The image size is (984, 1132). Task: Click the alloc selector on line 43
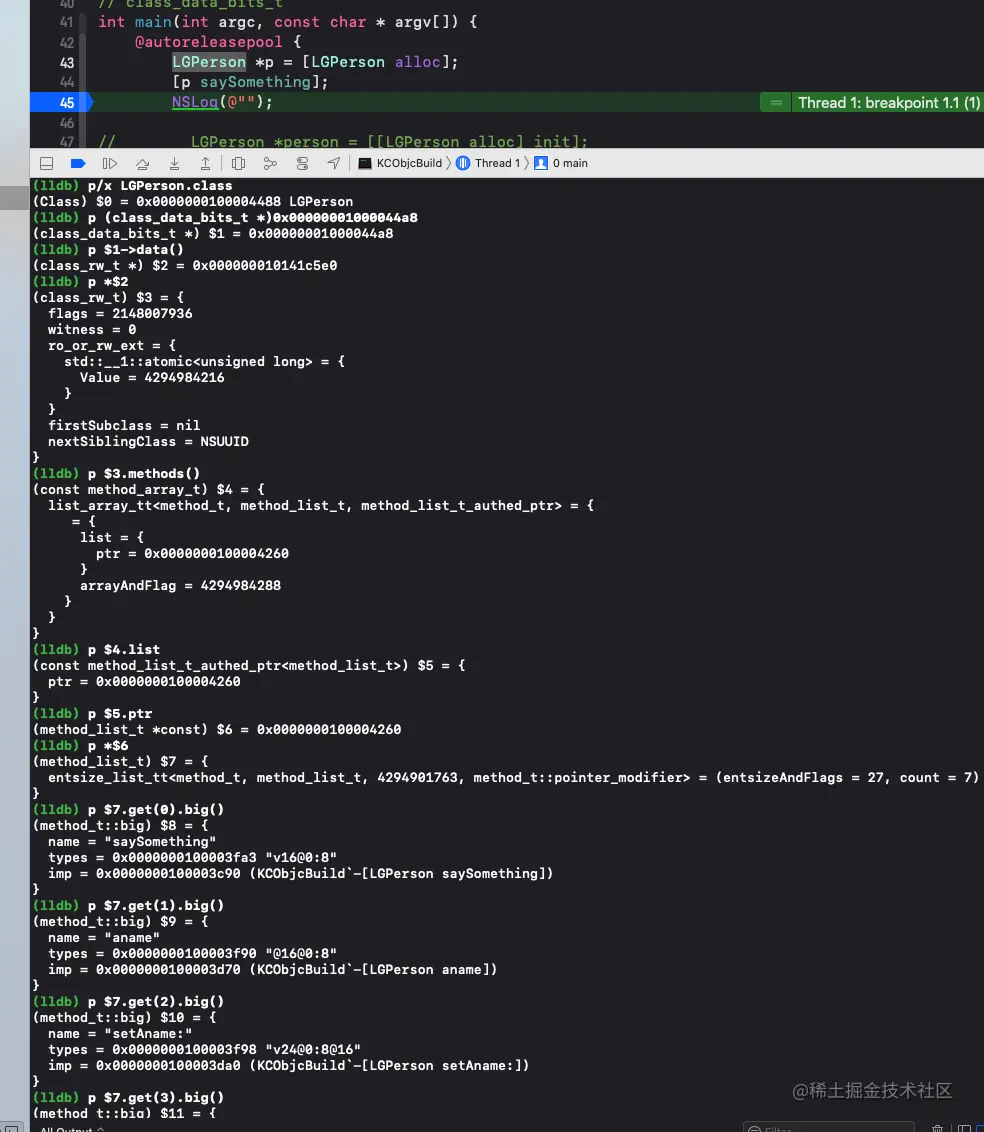[x=417, y=62]
